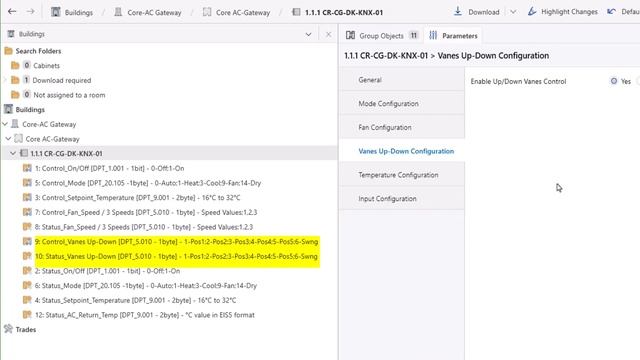Click the Core AC-Gateway room breadcrumb icon

207,12
